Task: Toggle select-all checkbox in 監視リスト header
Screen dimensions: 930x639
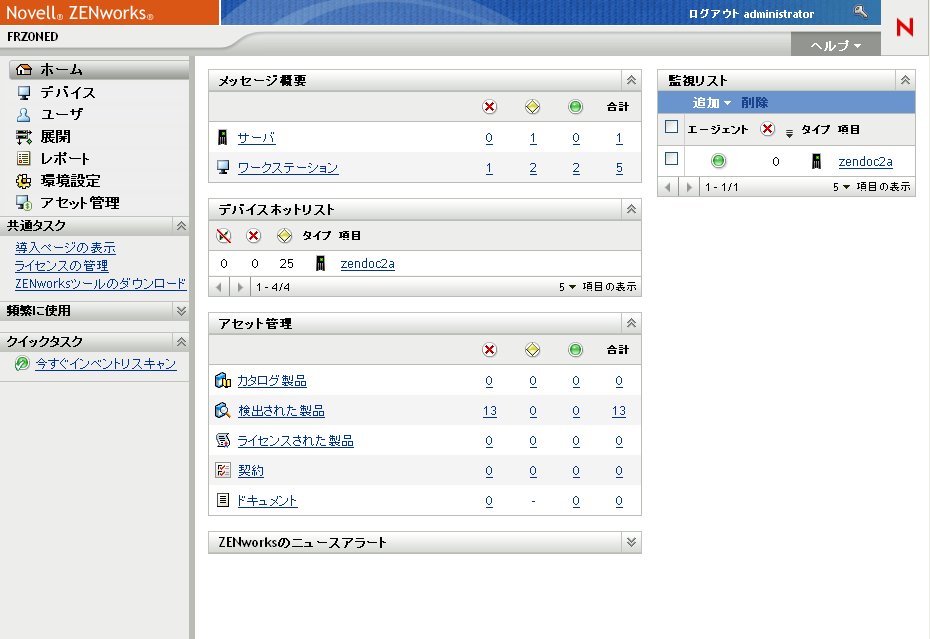Action: click(671, 127)
